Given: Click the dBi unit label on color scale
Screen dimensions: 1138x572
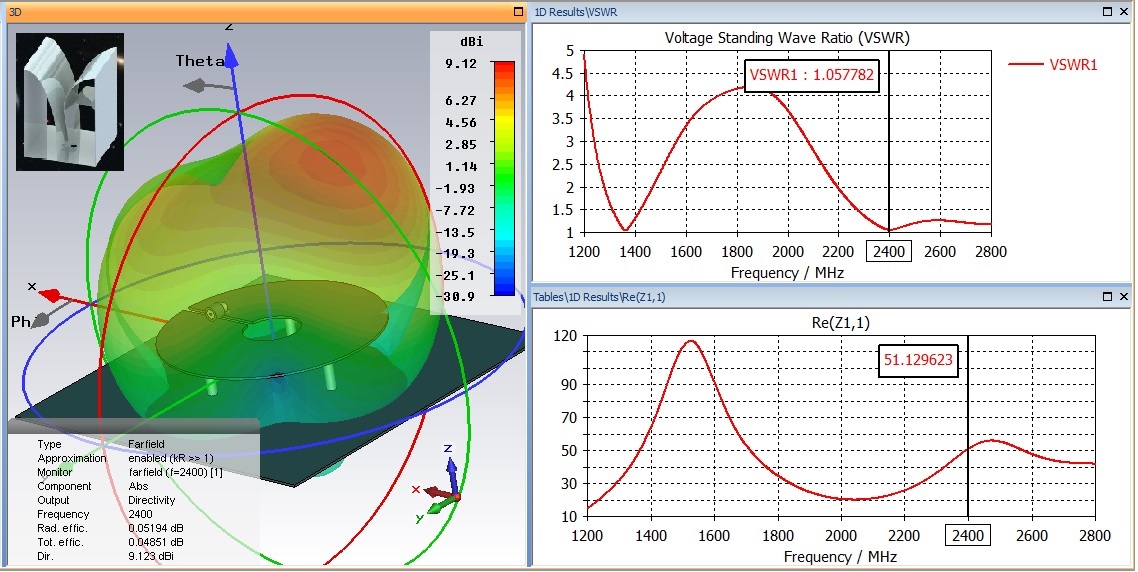Looking at the screenshot, I should [471, 41].
